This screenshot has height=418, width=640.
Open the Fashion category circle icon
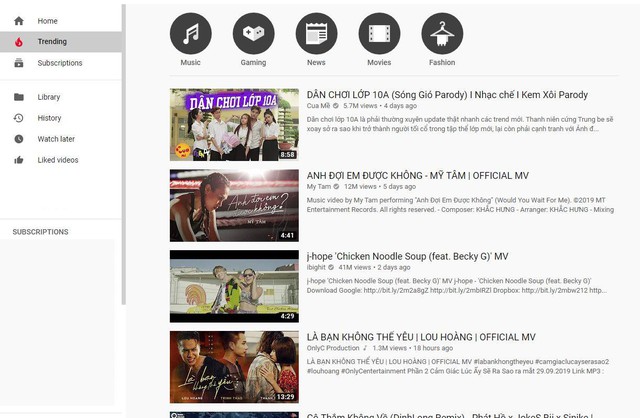[442, 33]
